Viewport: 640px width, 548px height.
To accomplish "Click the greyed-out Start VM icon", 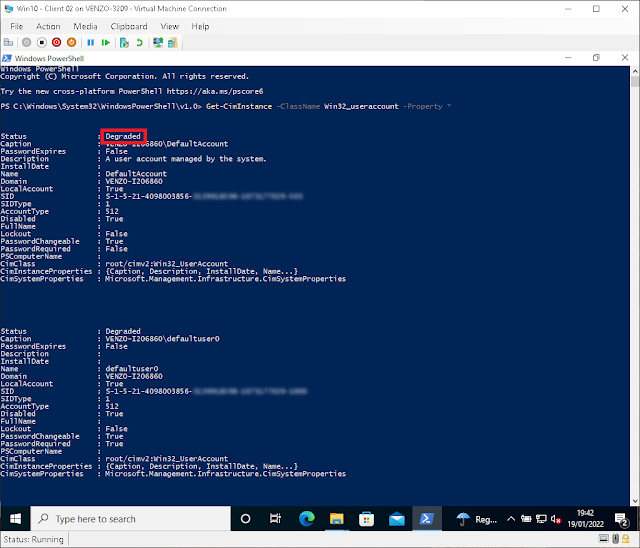I will point(27,42).
